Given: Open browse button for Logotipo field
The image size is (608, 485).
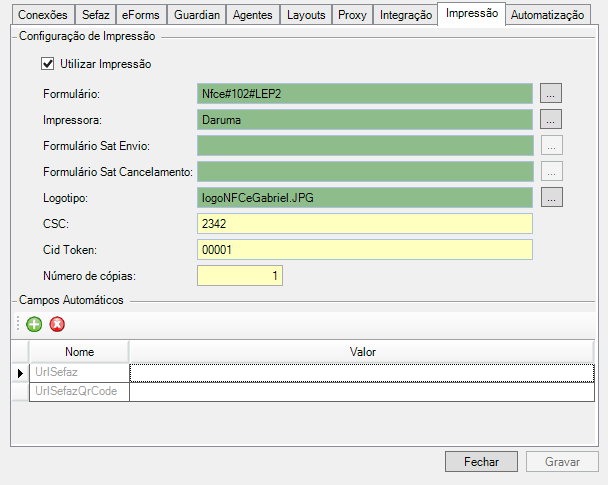Looking at the screenshot, I should (552, 197).
